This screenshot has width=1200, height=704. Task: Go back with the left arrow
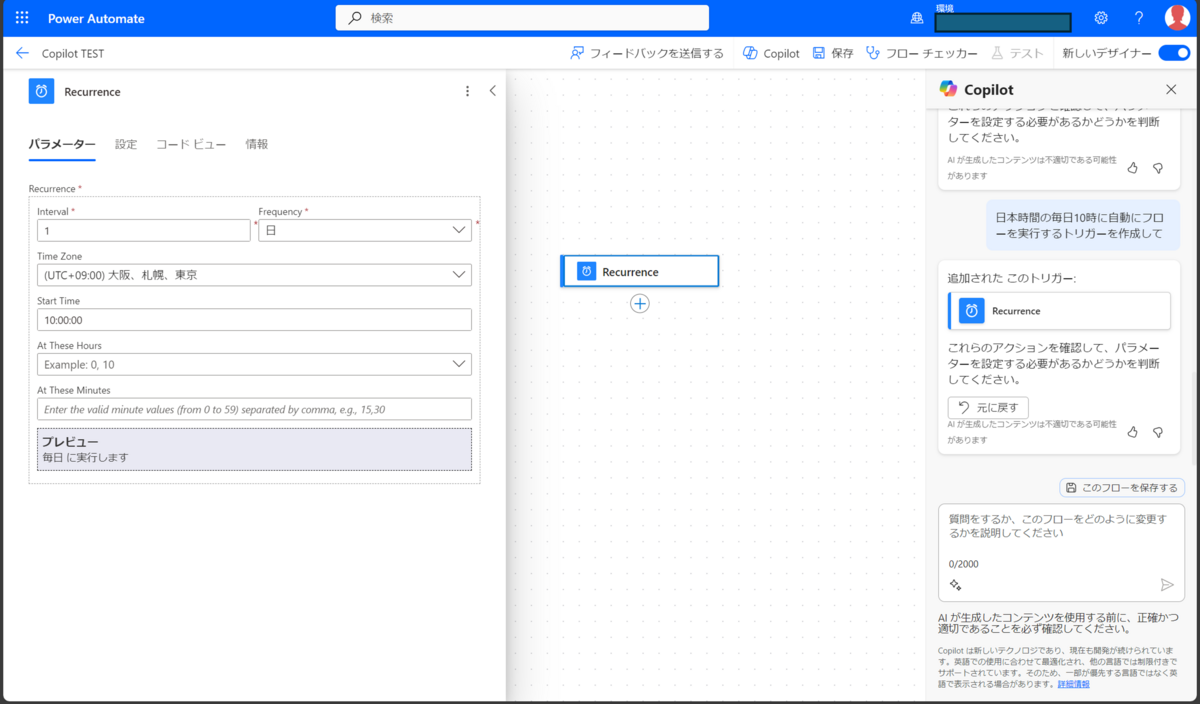[x=22, y=53]
